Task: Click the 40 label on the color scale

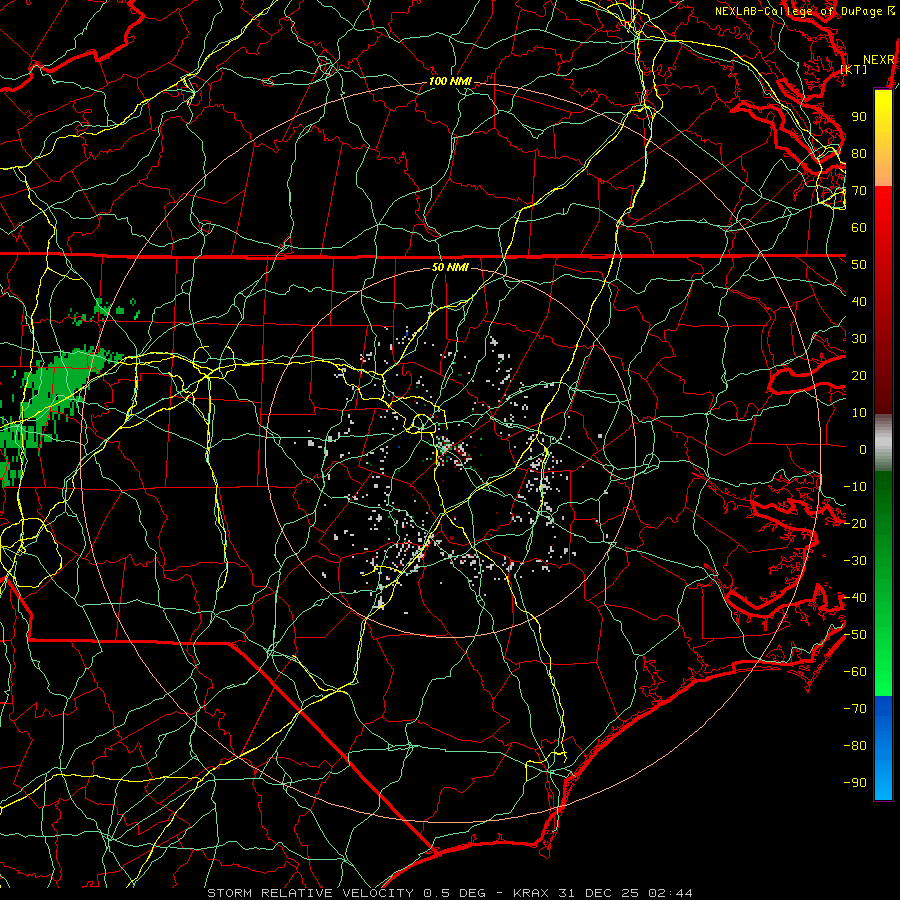Action: pos(859,301)
